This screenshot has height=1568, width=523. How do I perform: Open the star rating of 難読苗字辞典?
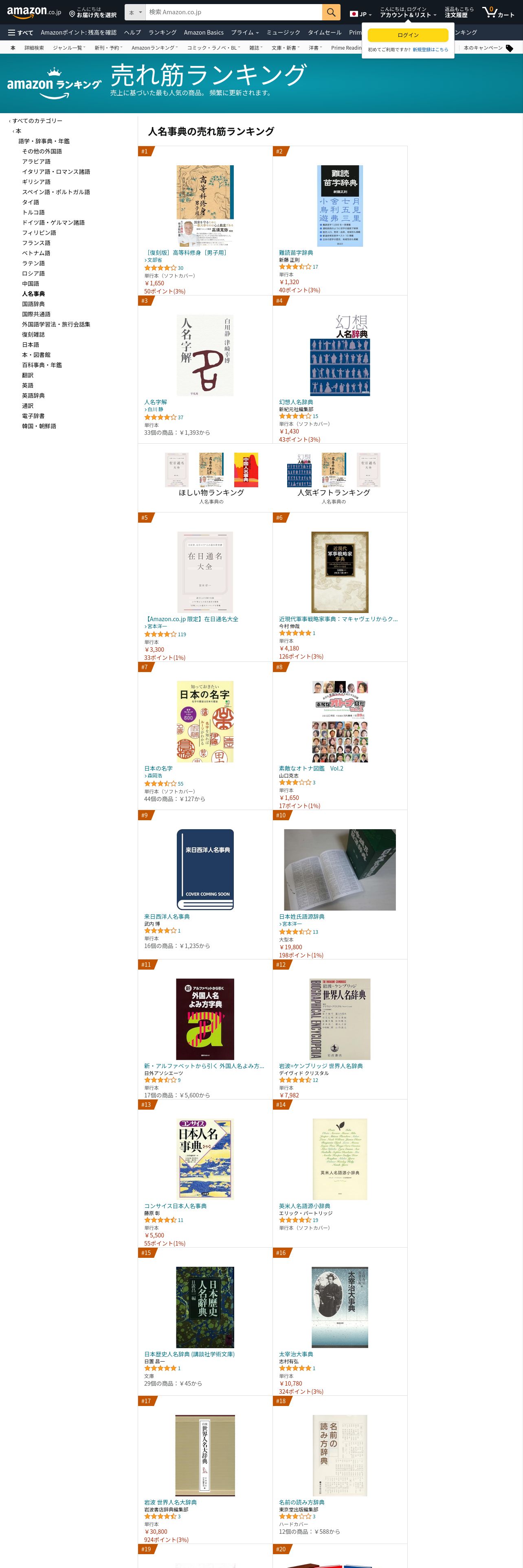[295, 267]
